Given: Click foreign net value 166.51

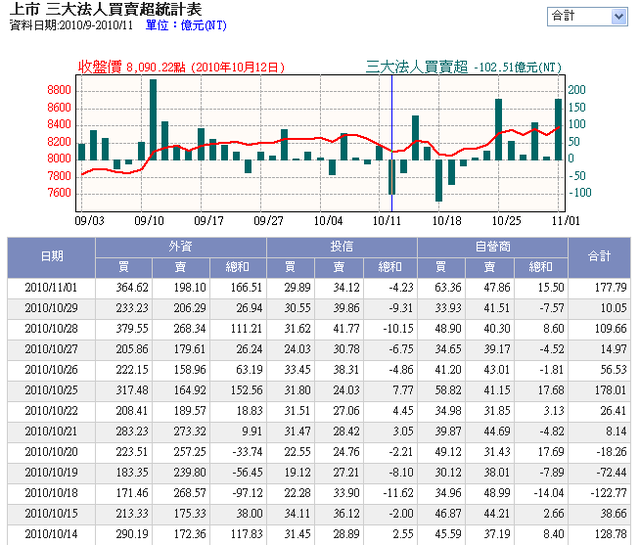Looking at the screenshot, I should 247,288.
